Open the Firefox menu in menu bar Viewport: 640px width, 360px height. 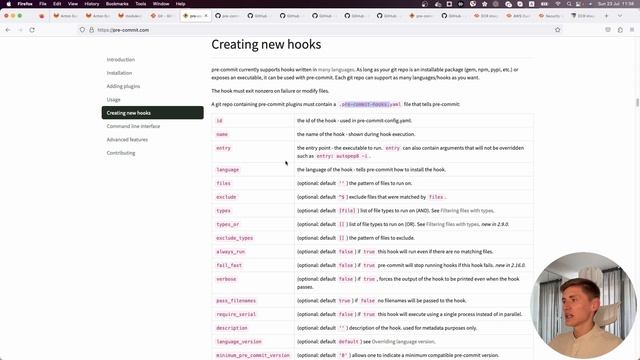point(25,4)
